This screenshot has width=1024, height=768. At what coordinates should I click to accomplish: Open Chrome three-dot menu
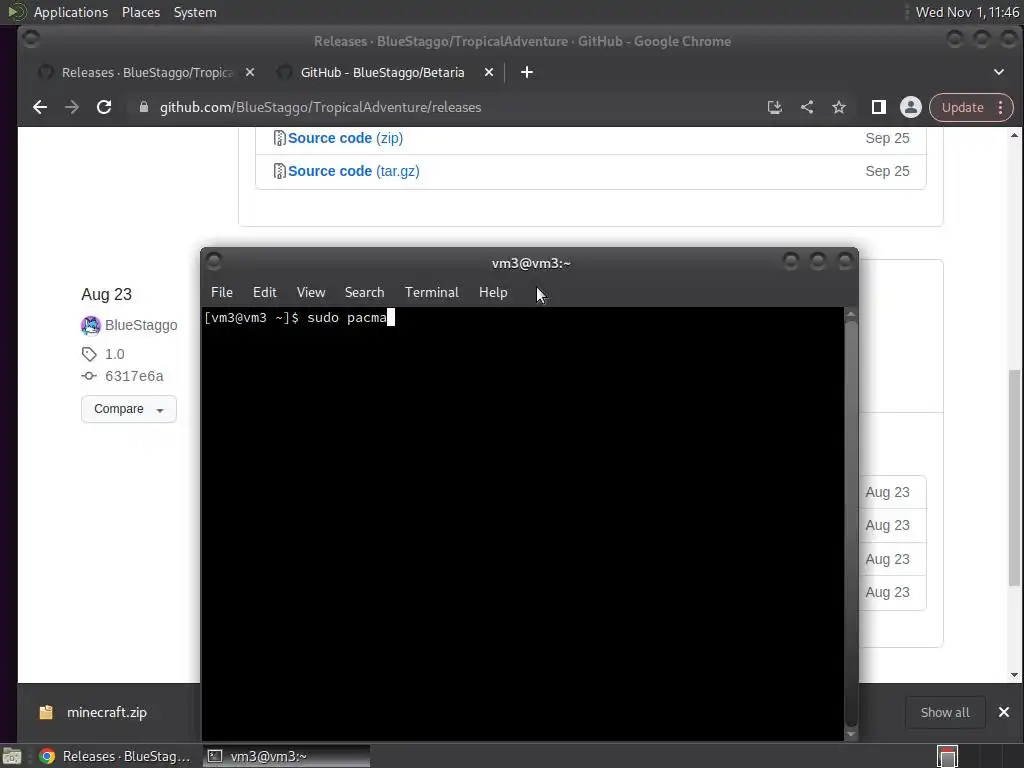point(1000,107)
